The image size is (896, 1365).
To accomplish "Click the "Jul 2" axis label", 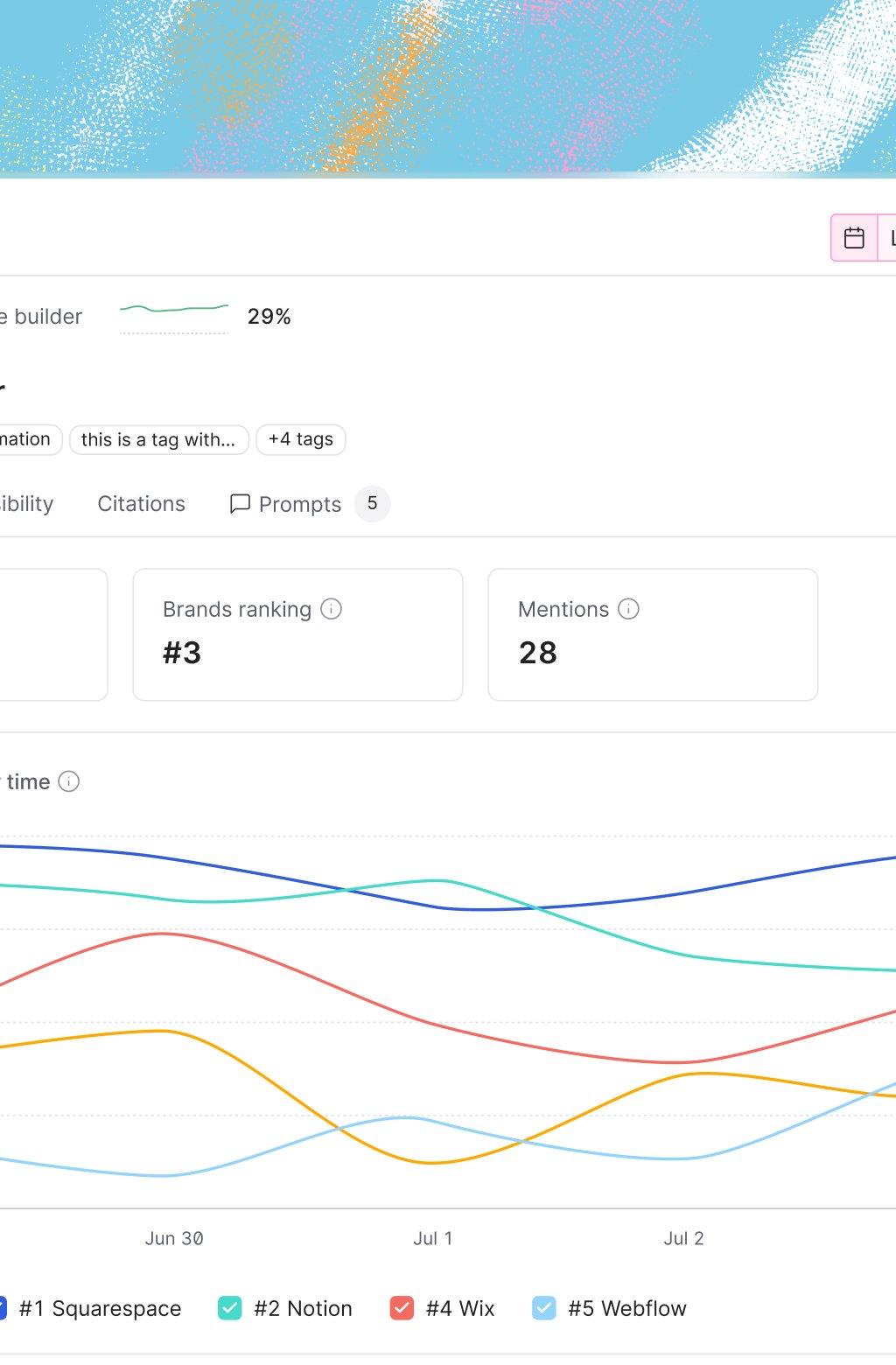I will (x=683, y=1238).
